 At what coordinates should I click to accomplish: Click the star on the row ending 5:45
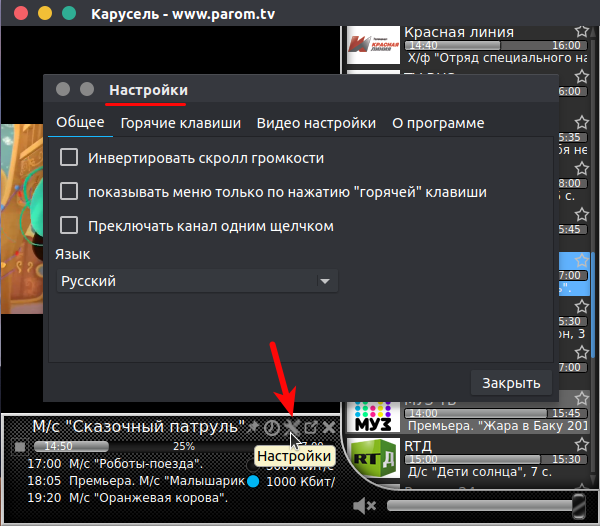pos(582,215)
